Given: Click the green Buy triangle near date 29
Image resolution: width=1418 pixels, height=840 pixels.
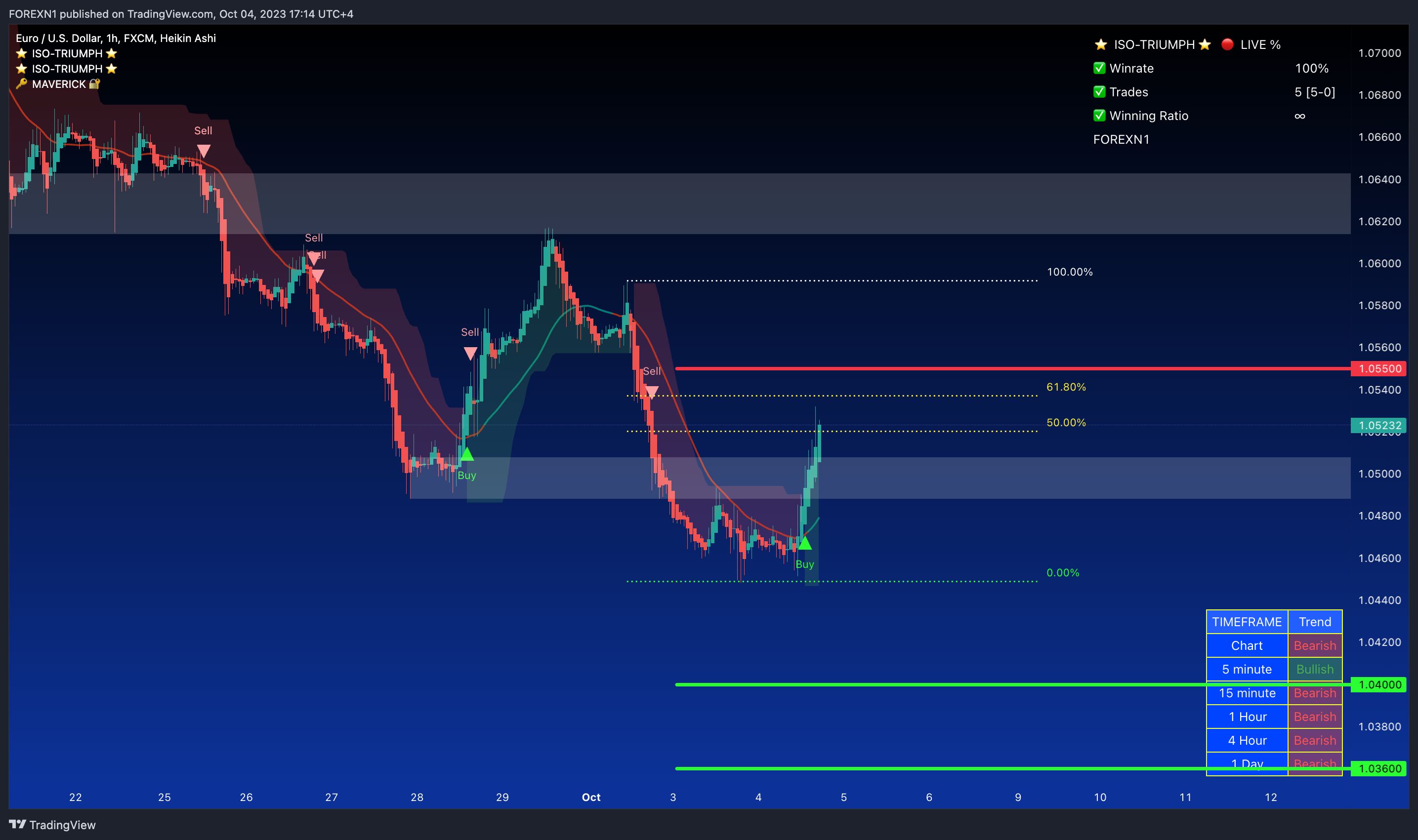Looking at the screenshot, I should [x=466, y=454].
